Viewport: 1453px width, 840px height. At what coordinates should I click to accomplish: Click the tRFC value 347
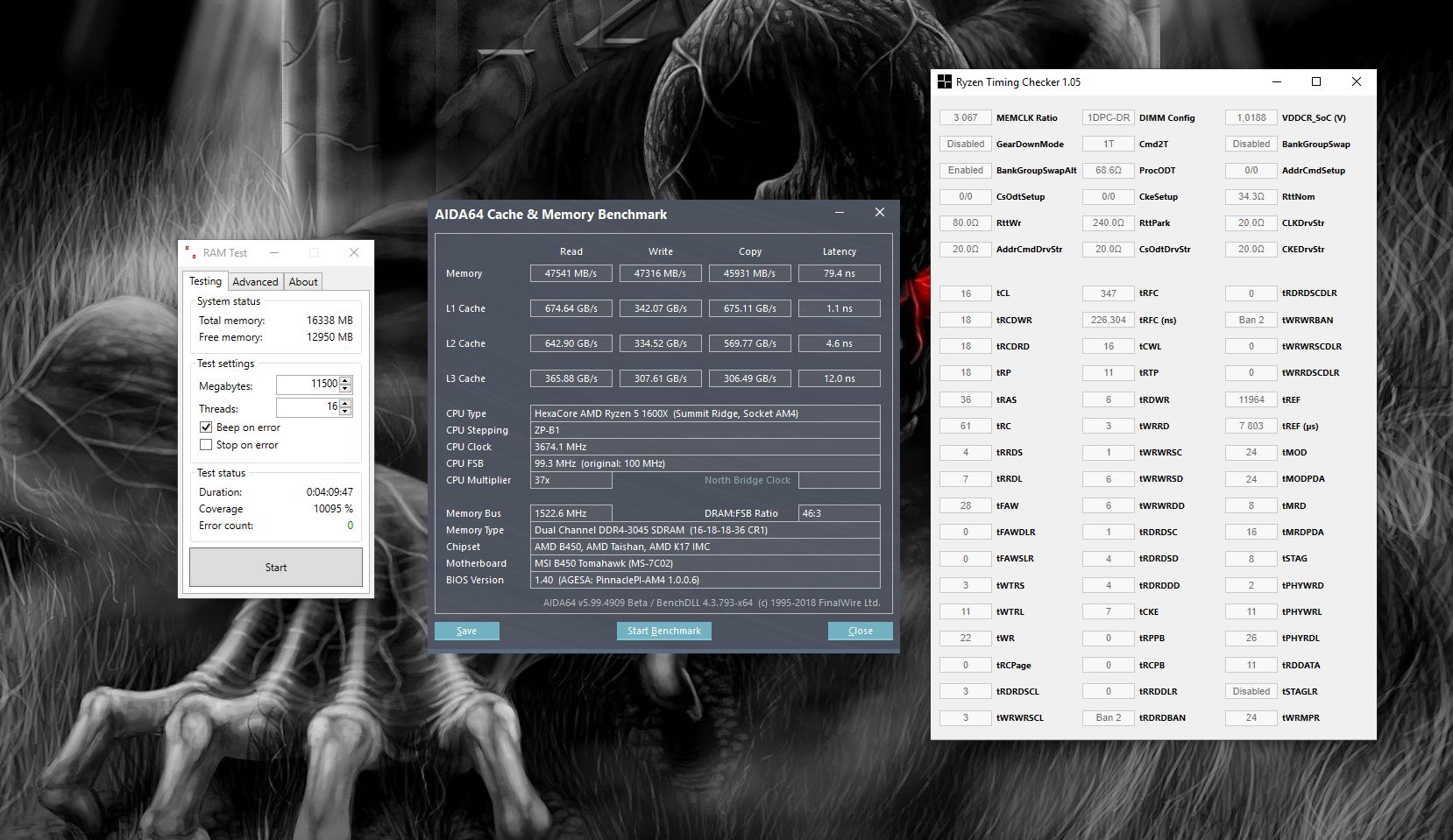point(1109,293)
